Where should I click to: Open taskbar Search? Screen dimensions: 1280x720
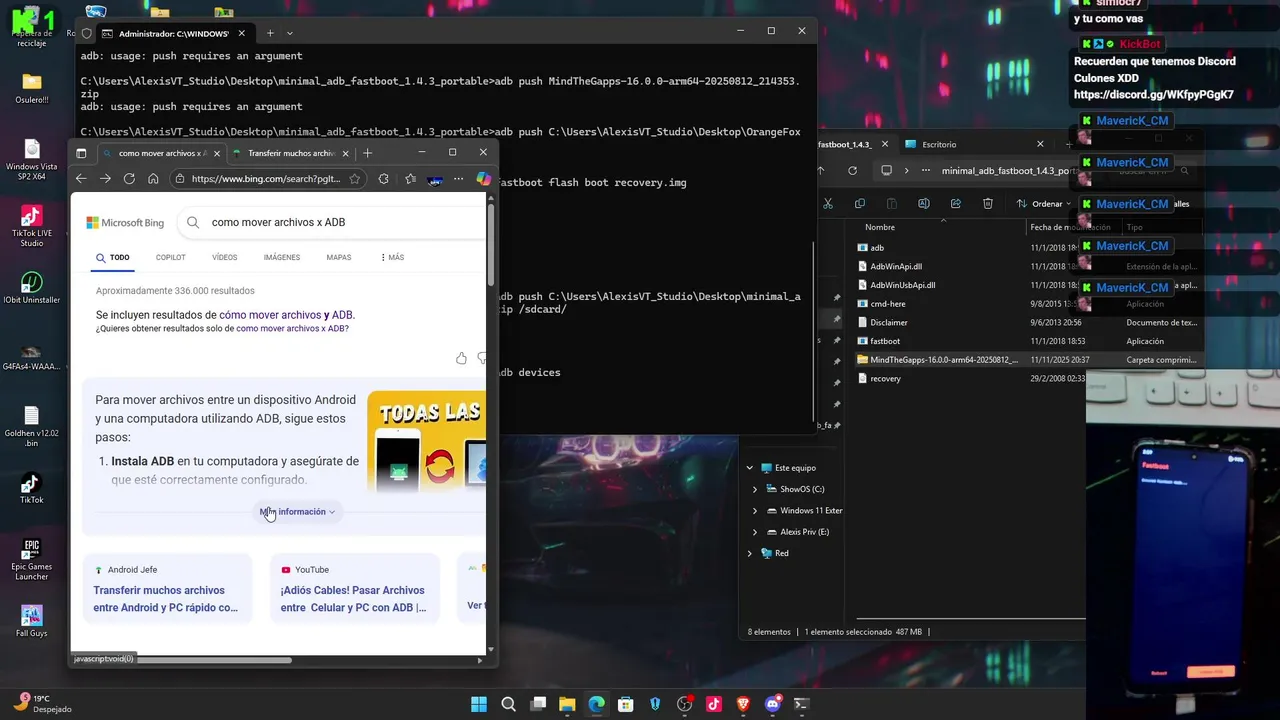tap(508, 704)
